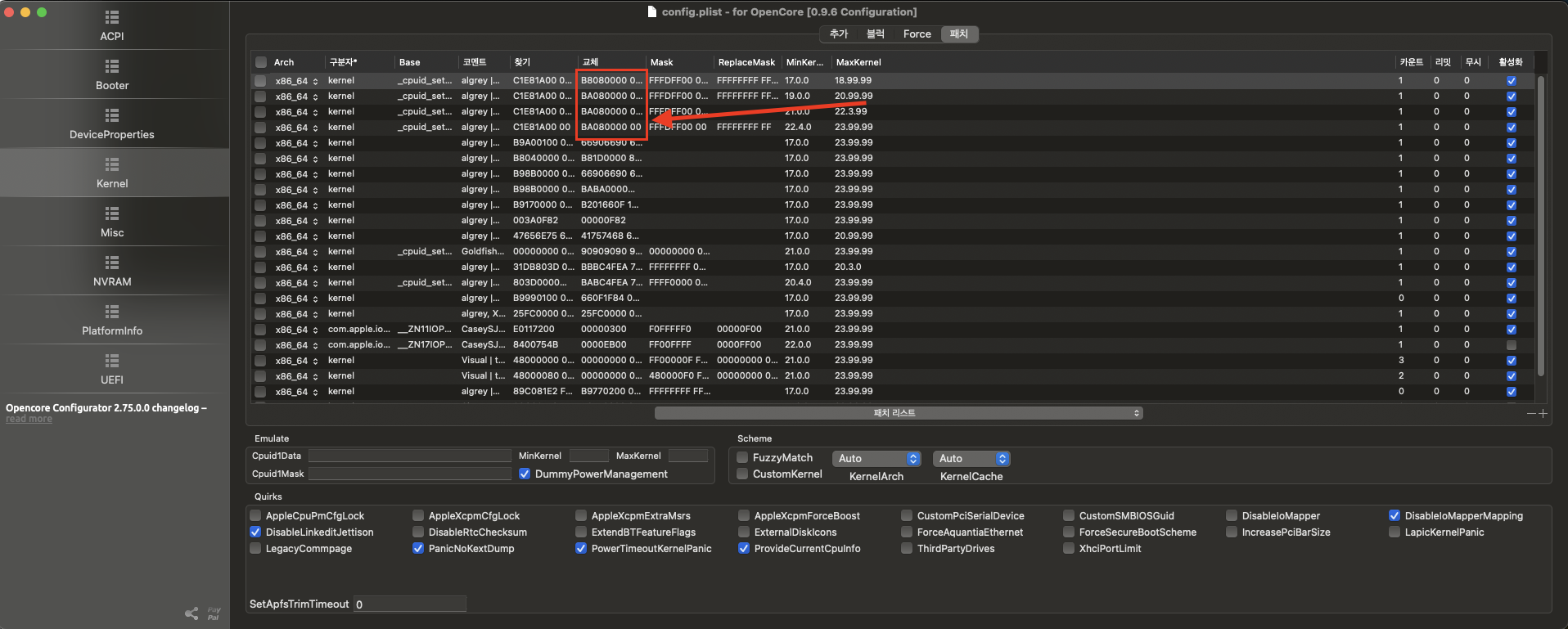Add a new patch with plus button

click(1543, 413)
